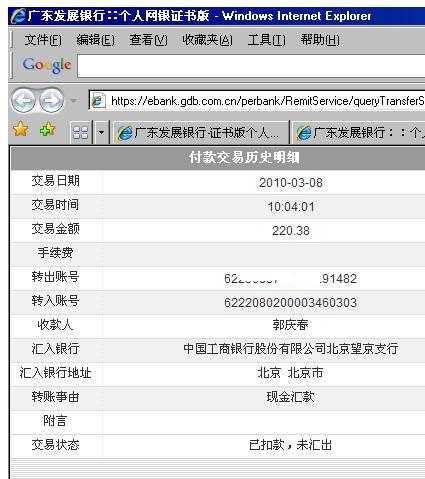Click the payee name 郭庆春
Screen dimensions: 425x479
pyautogui.click(x=290, y=325)
